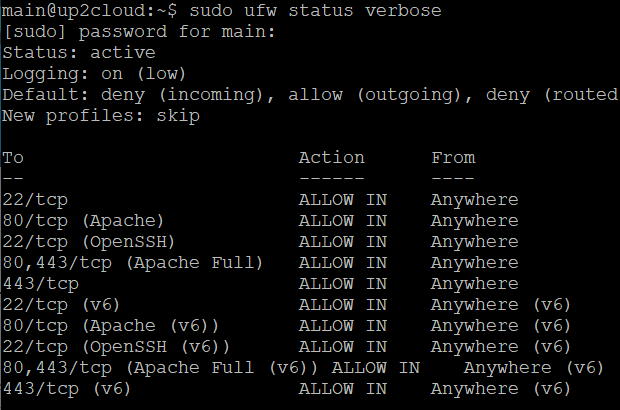Click the '80,443/tcp (Apache Full (v6))' rule entry
Viewport: 620px width, 410px height.
click(x=162, y=368)
